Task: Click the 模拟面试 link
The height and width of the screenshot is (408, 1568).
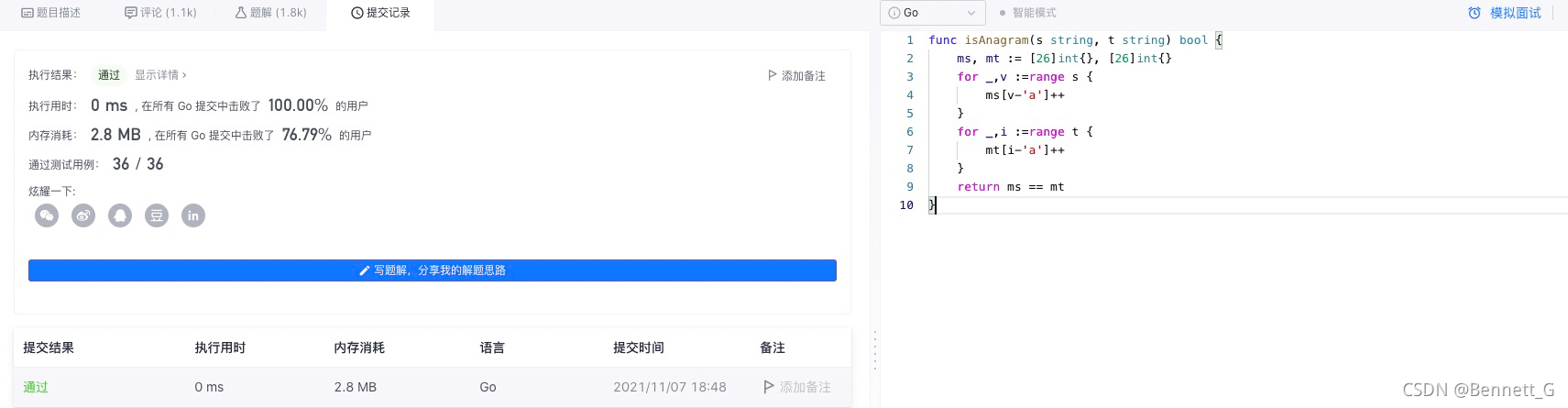Action: (x=1516, y=13)
